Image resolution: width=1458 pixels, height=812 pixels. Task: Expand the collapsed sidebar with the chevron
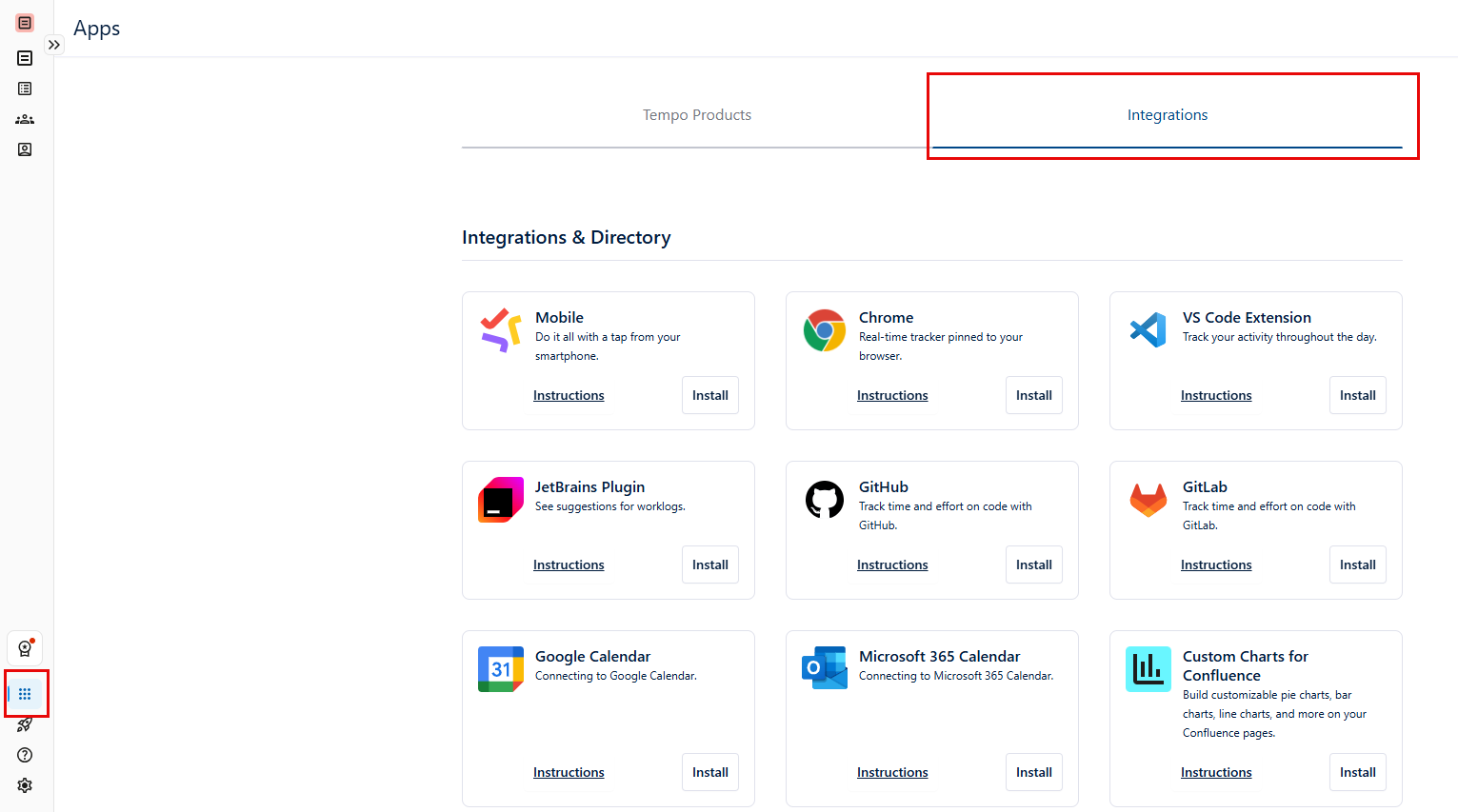tap(53, 44)
